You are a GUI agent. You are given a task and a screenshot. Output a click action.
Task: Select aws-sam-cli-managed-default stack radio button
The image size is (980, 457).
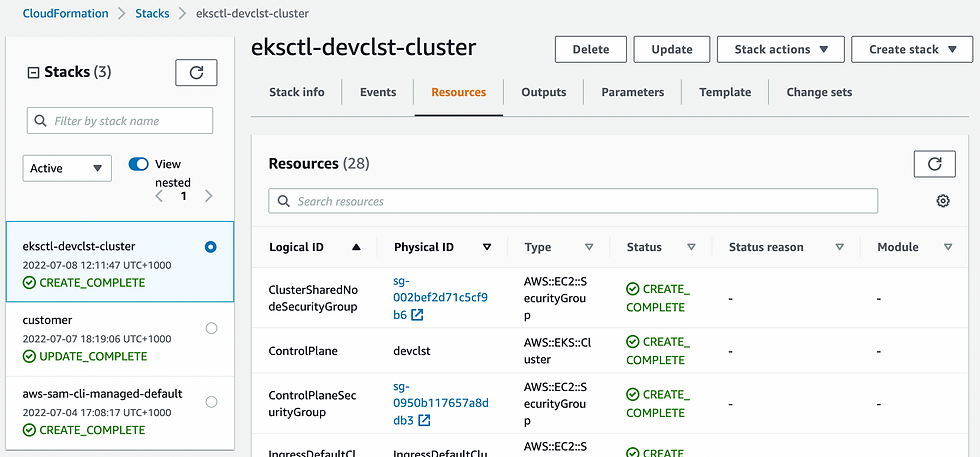tap(211, 402)
